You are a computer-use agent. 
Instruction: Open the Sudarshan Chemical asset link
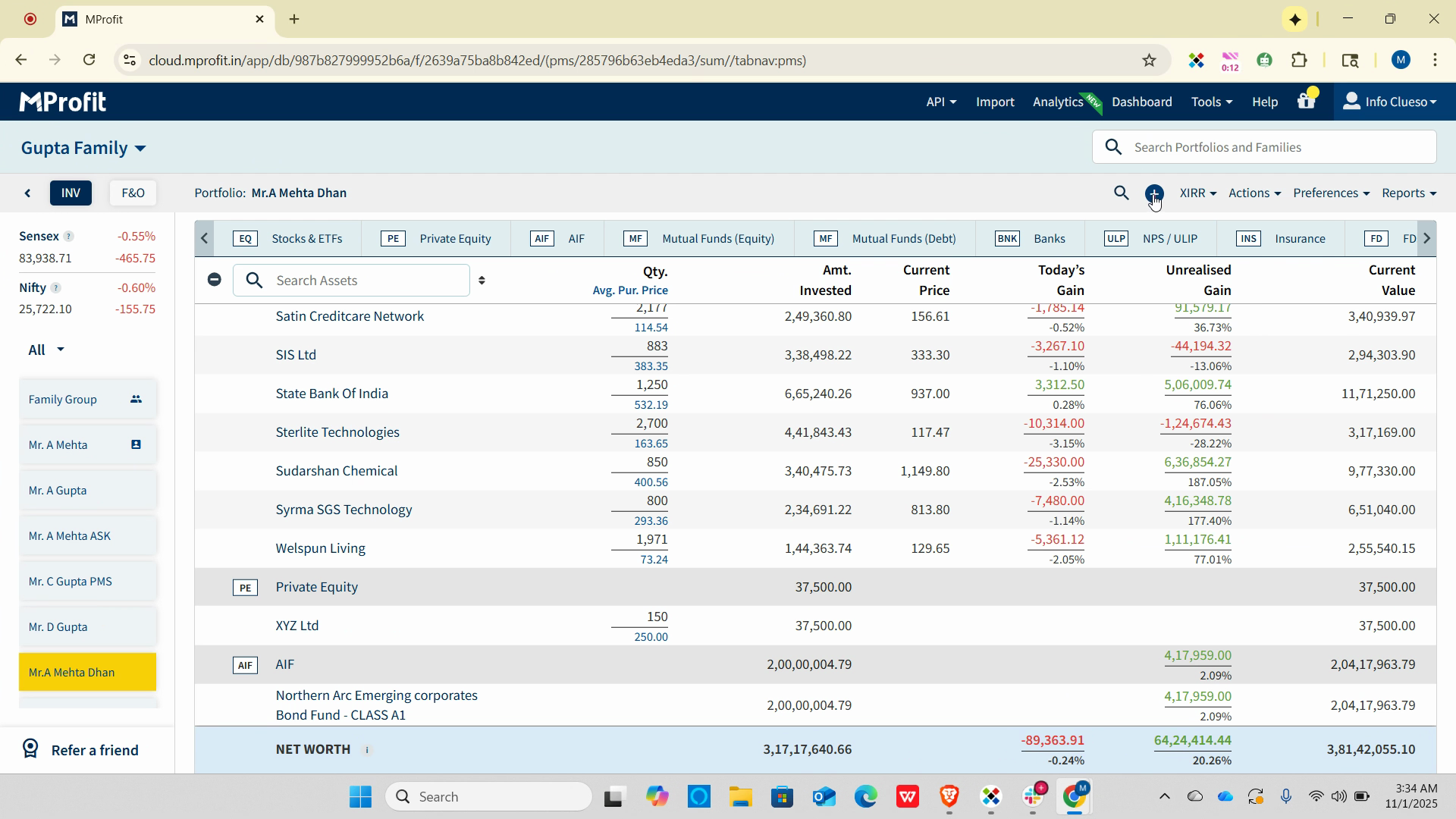[x=336, y=471]
